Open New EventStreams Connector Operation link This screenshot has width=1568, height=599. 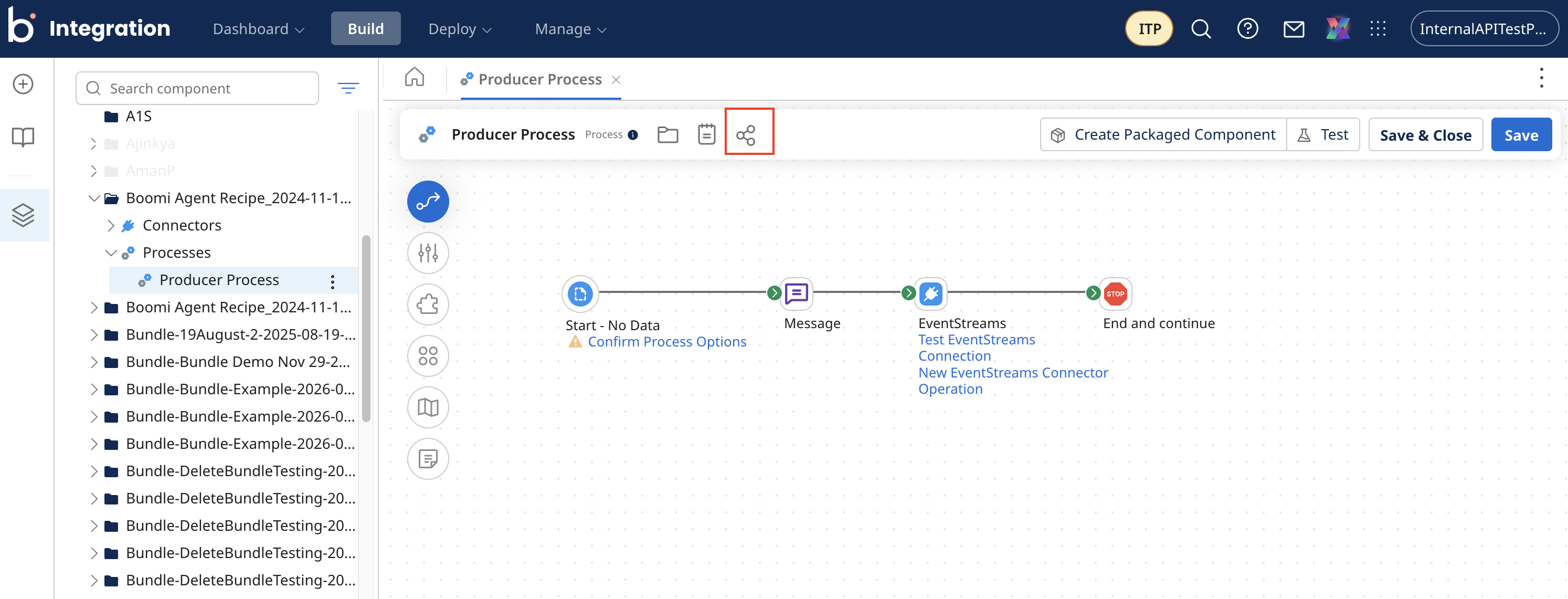tap(1013, 381)
